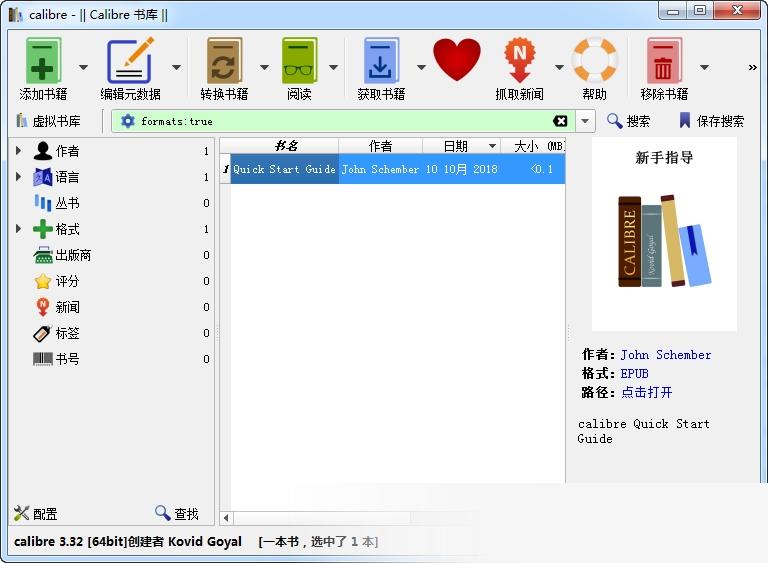Open Fetch news dropdown arrow
The image size is (768, 563).
[559, 67]
